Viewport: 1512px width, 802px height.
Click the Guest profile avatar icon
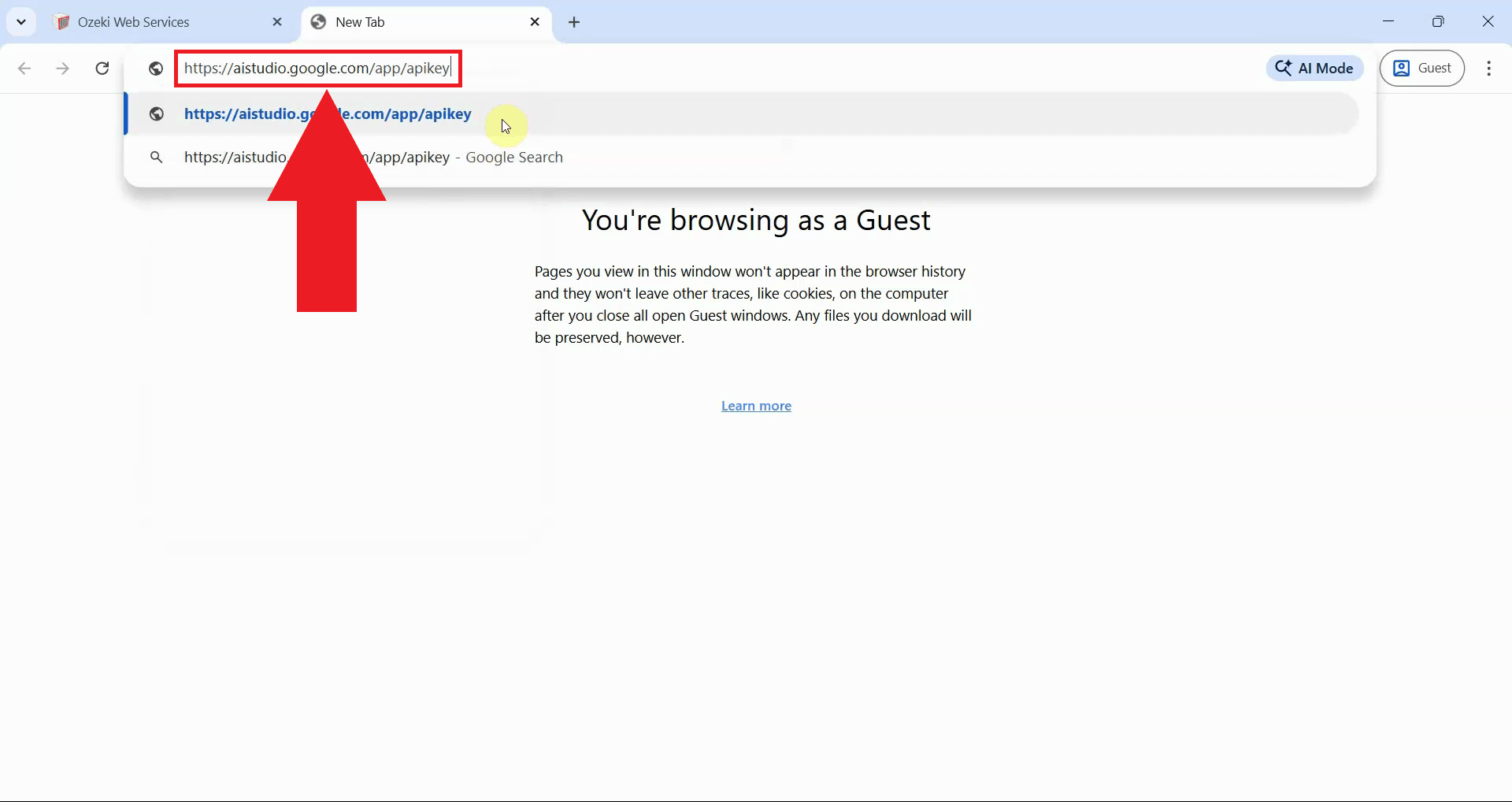click(1402, 69)
